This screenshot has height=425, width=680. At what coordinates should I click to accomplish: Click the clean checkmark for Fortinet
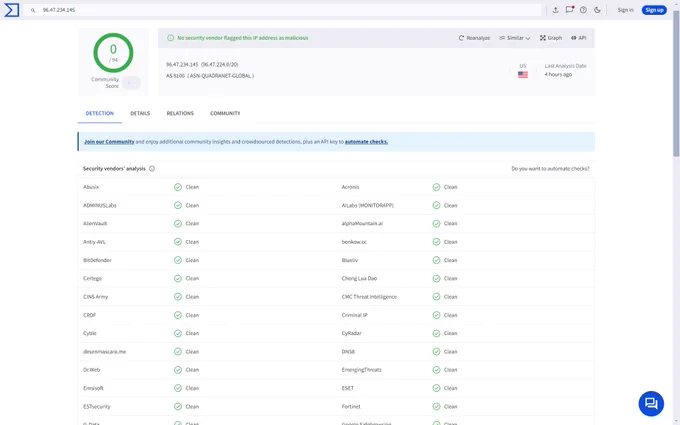436,407
